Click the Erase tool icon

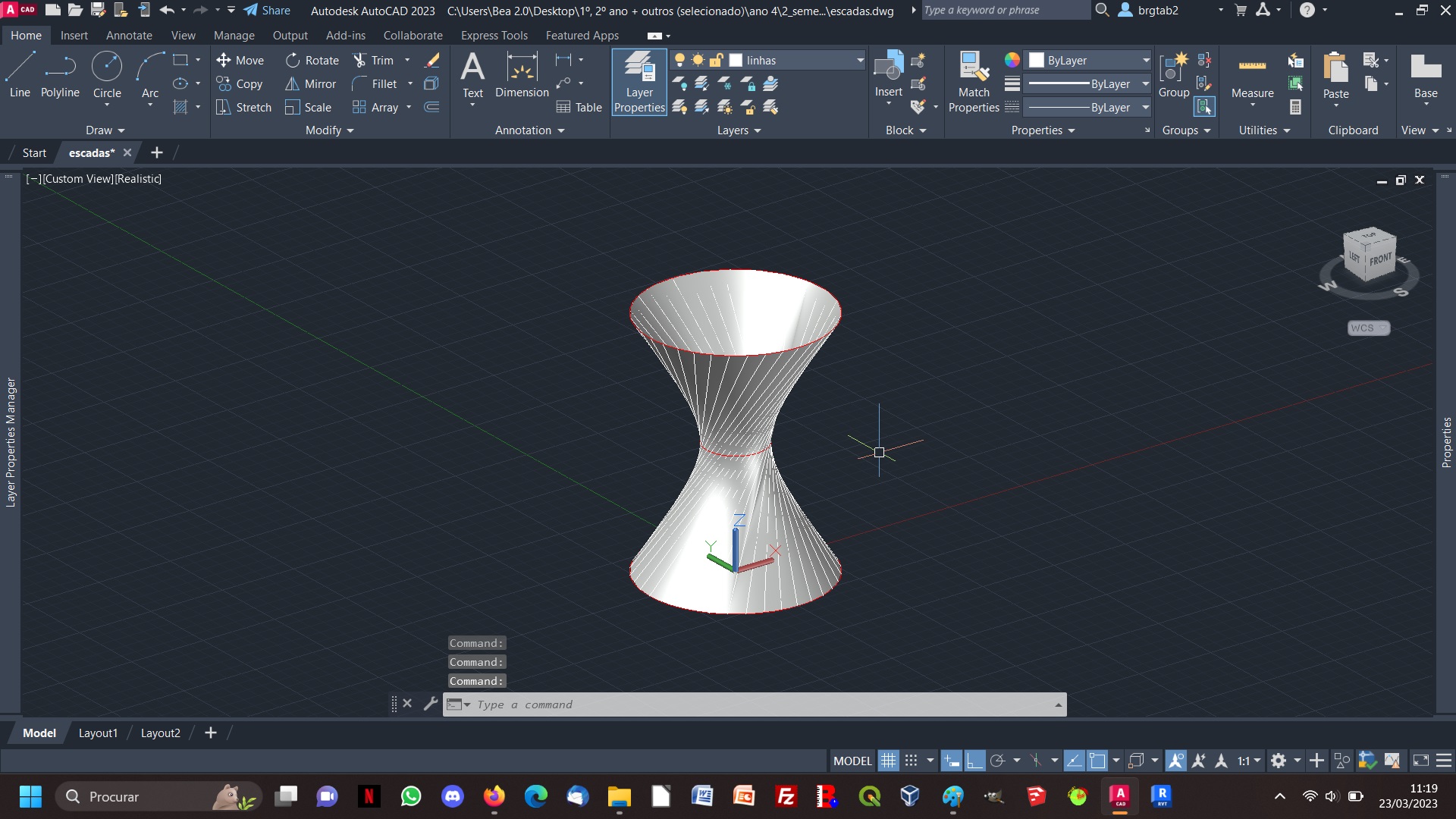click(x=432, y=60)
